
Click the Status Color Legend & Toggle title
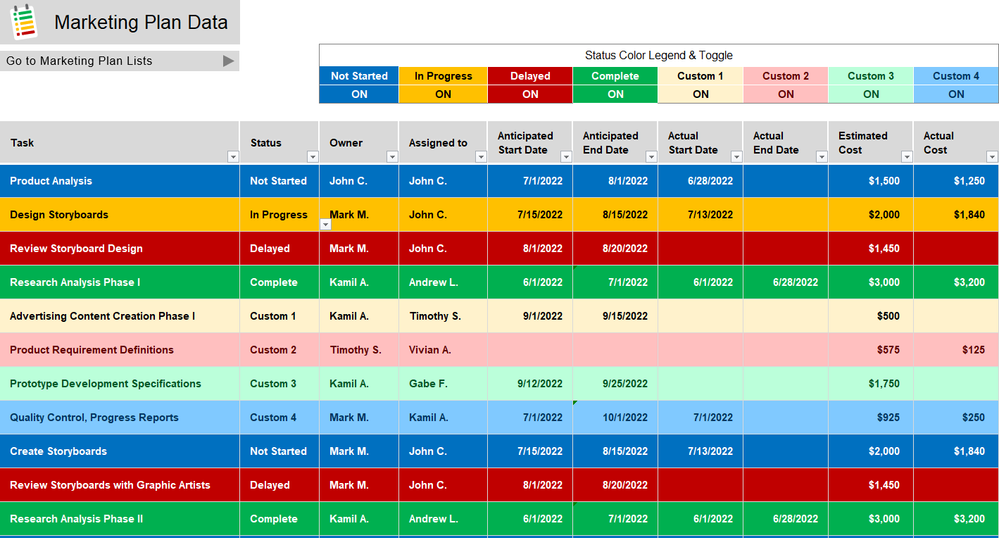[x=659, y=55]
